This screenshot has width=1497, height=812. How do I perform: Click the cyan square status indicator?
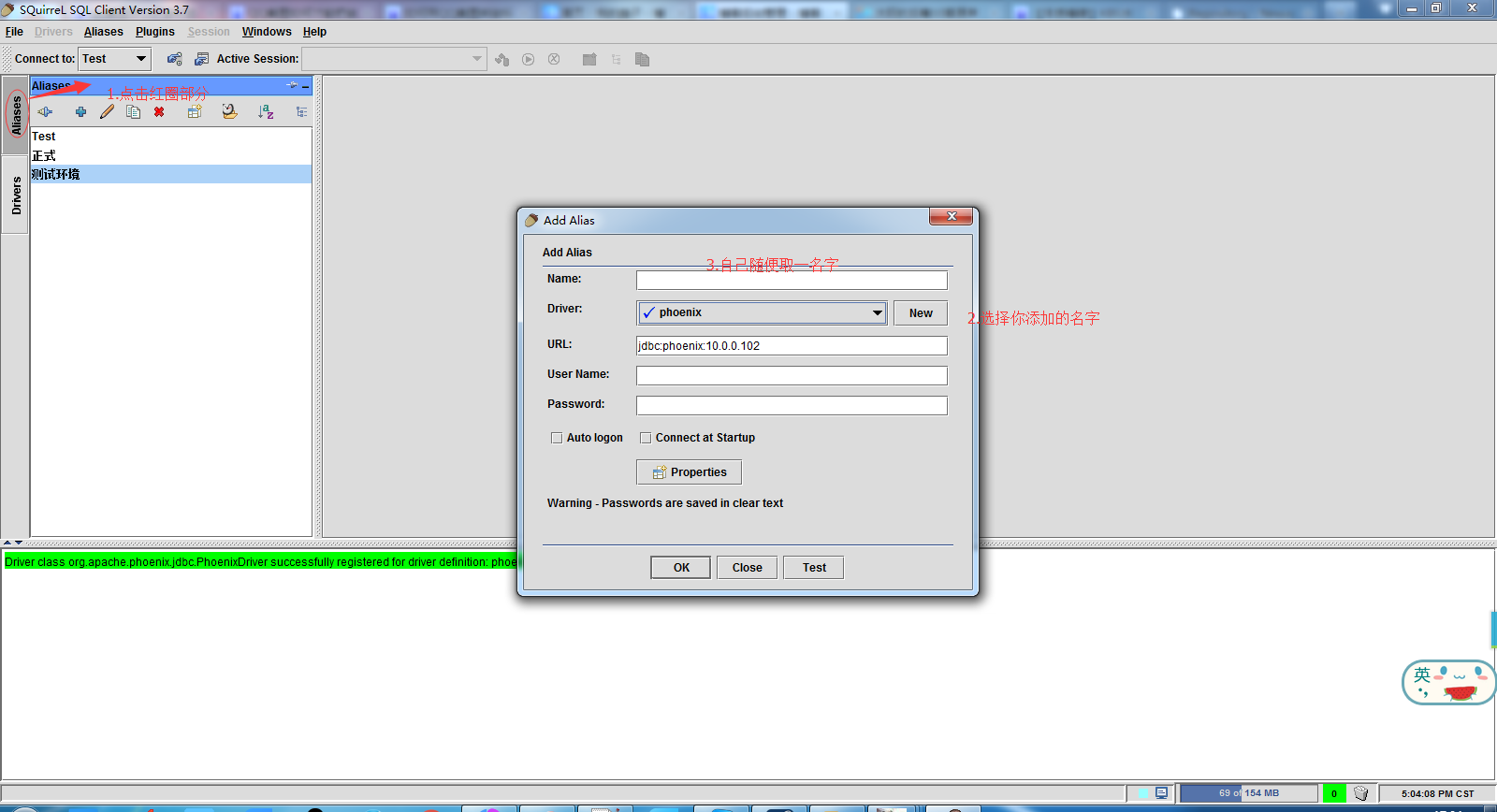click(1143, 793)
